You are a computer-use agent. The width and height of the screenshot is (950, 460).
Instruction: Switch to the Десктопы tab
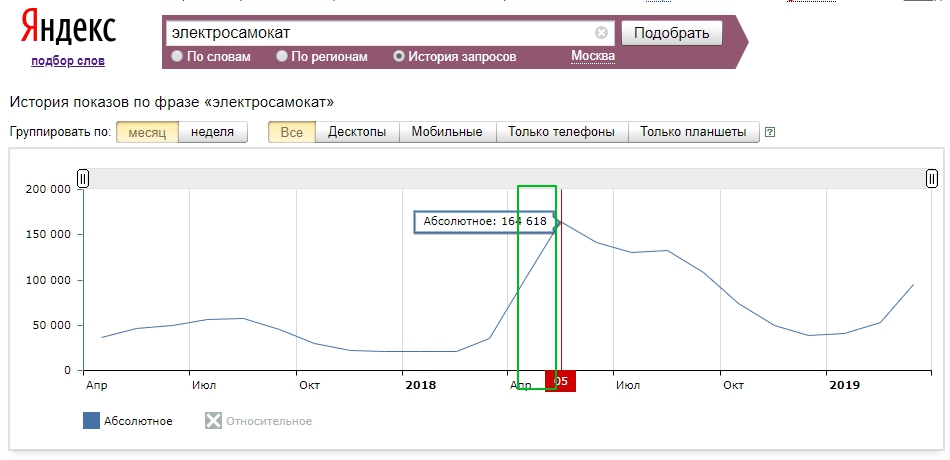coord(357,132)
